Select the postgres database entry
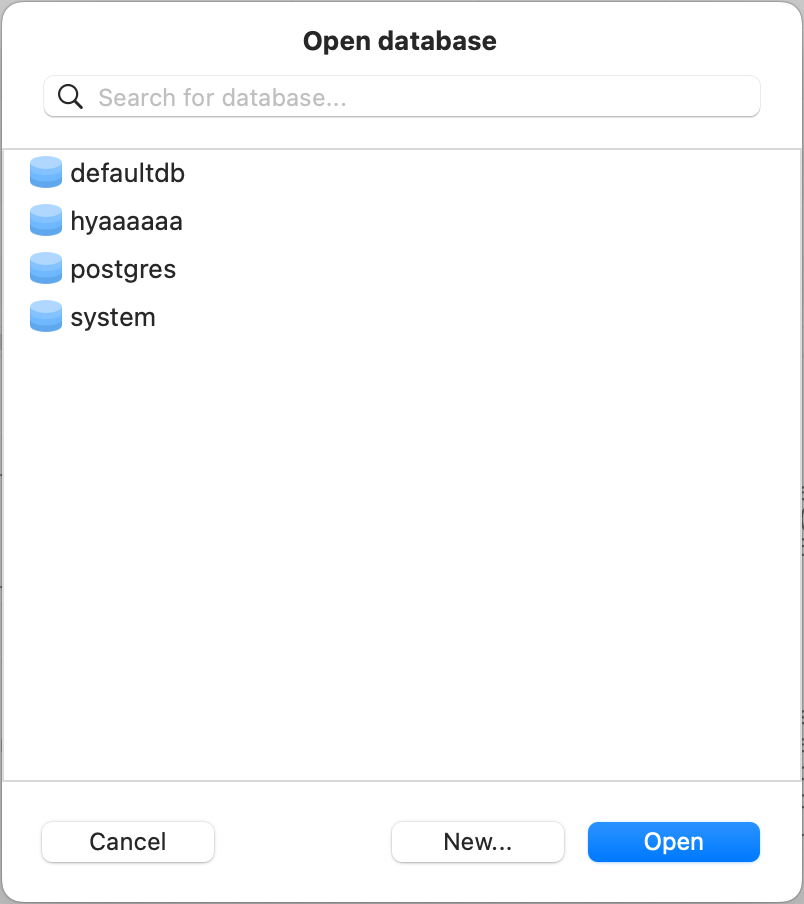The width and height of the screenshot is (804, 904). 122,268
